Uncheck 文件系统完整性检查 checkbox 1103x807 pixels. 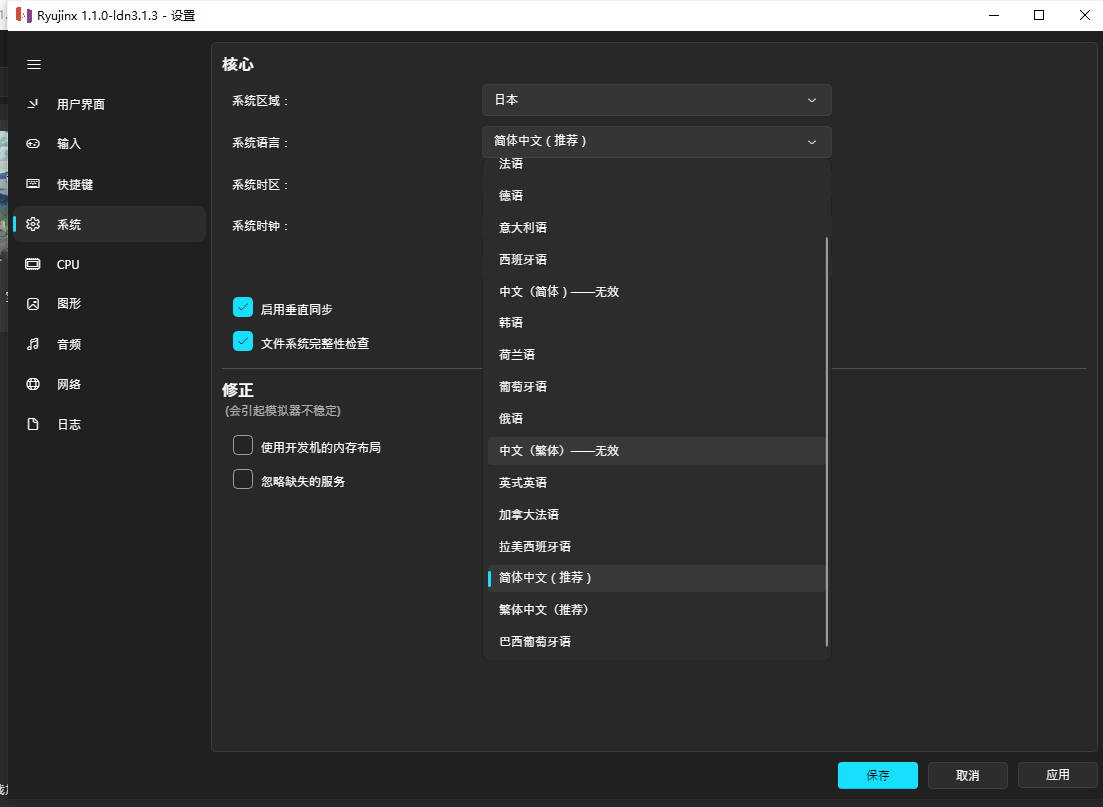click(x=243, y=342)
